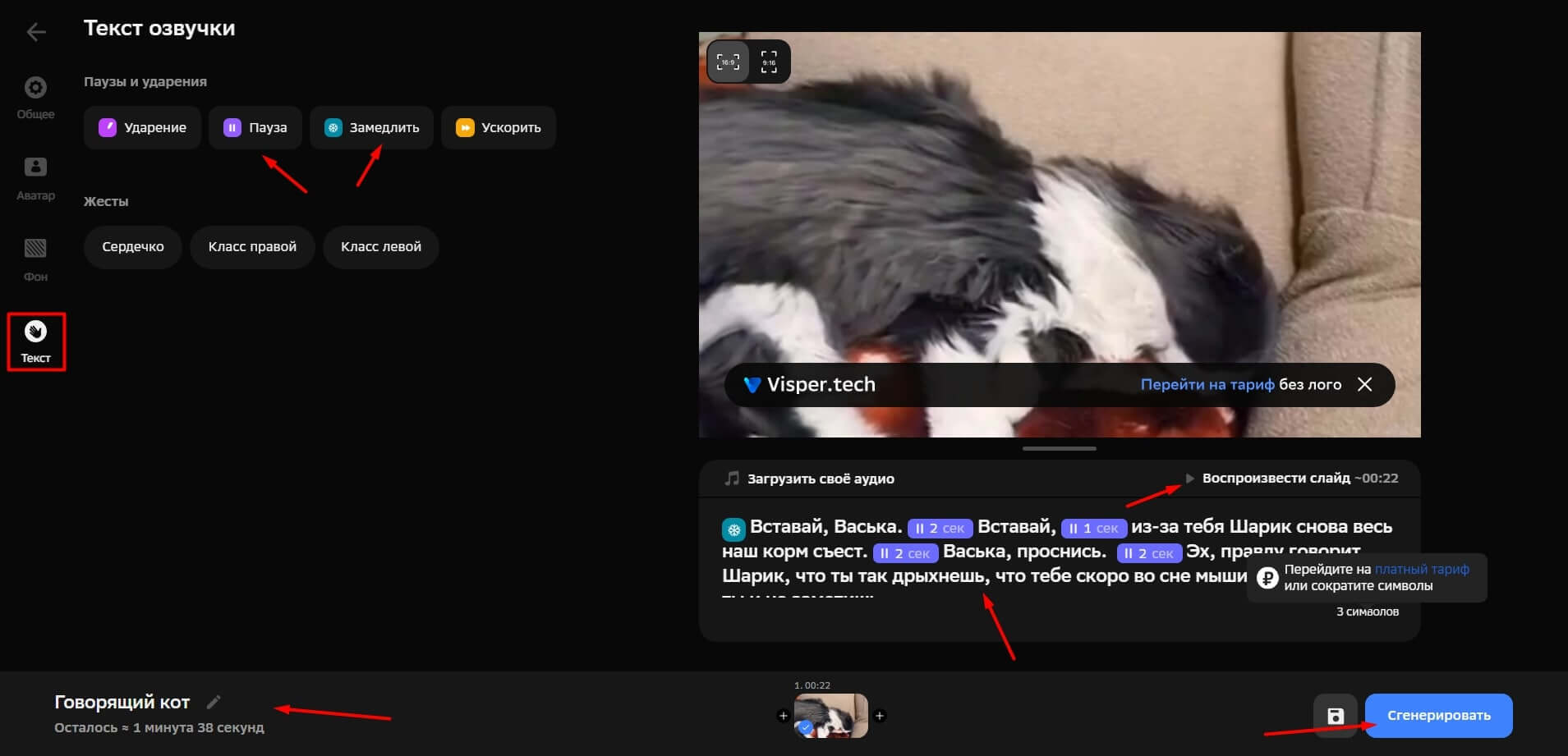
Task: Open the Аватар sidebar tab
Action: [35, 179]
